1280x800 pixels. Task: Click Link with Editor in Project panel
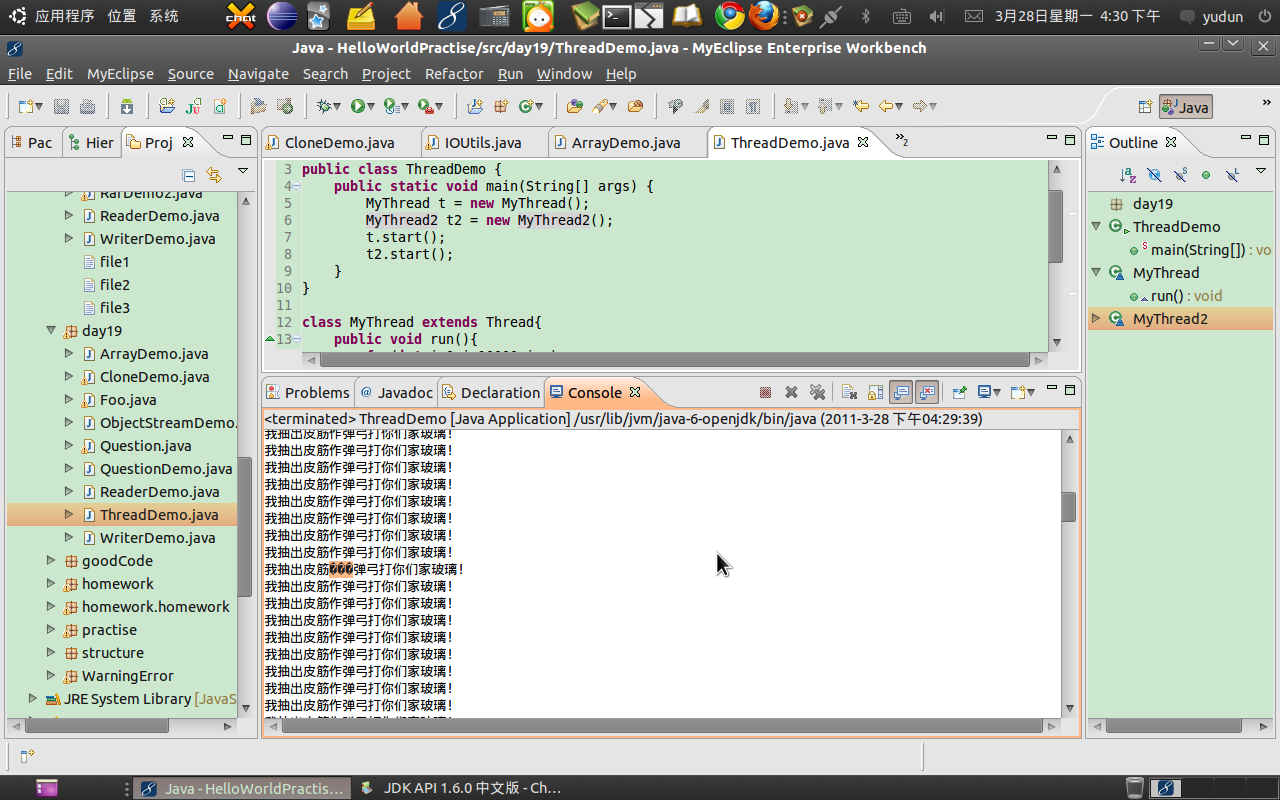213,175
